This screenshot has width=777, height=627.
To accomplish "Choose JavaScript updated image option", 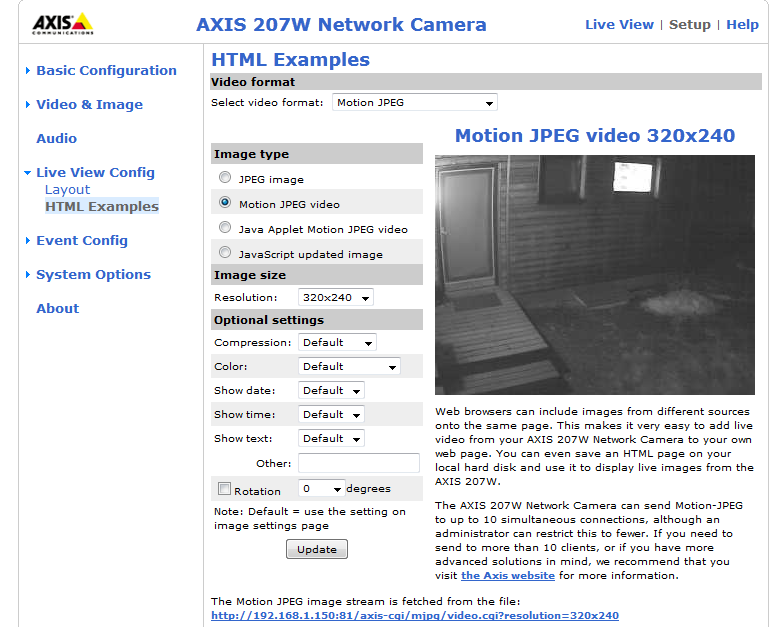I will coord(225,252).
